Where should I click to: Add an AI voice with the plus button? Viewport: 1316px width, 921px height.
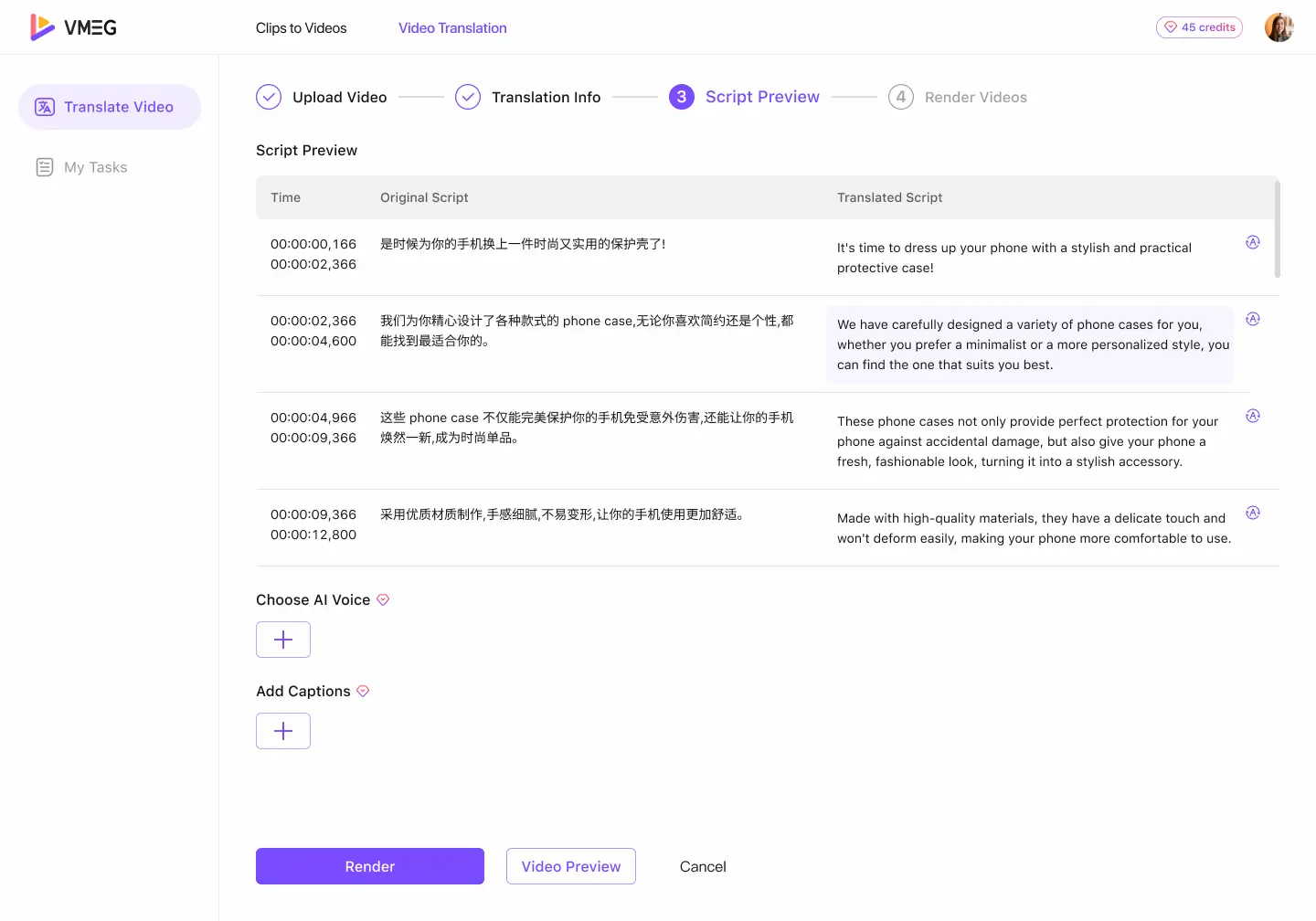[x=282, y=640]
